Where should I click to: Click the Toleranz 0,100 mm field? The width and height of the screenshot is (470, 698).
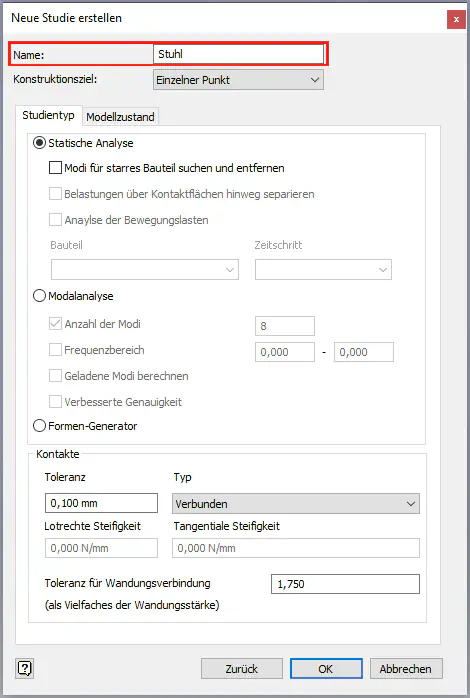pyautogui.click(x=101, y=503)
